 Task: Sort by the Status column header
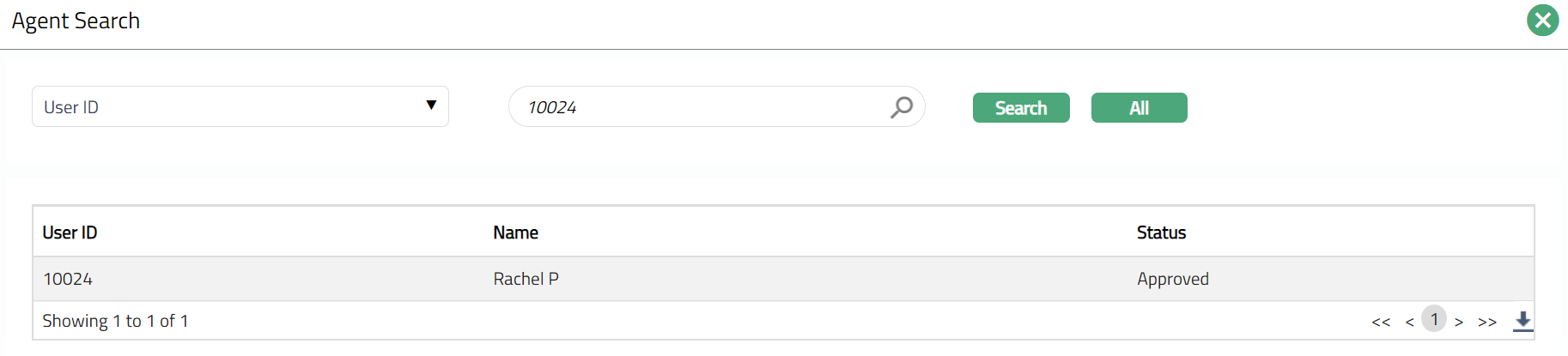coord(1161,232)
